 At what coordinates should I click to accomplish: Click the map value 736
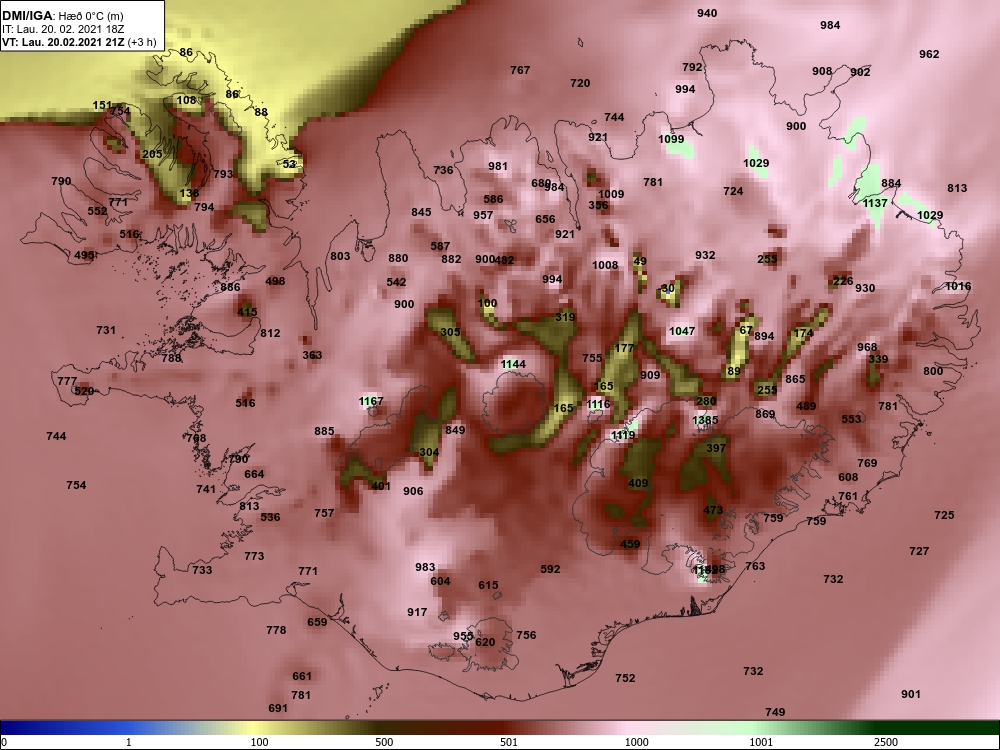(443, 170)
